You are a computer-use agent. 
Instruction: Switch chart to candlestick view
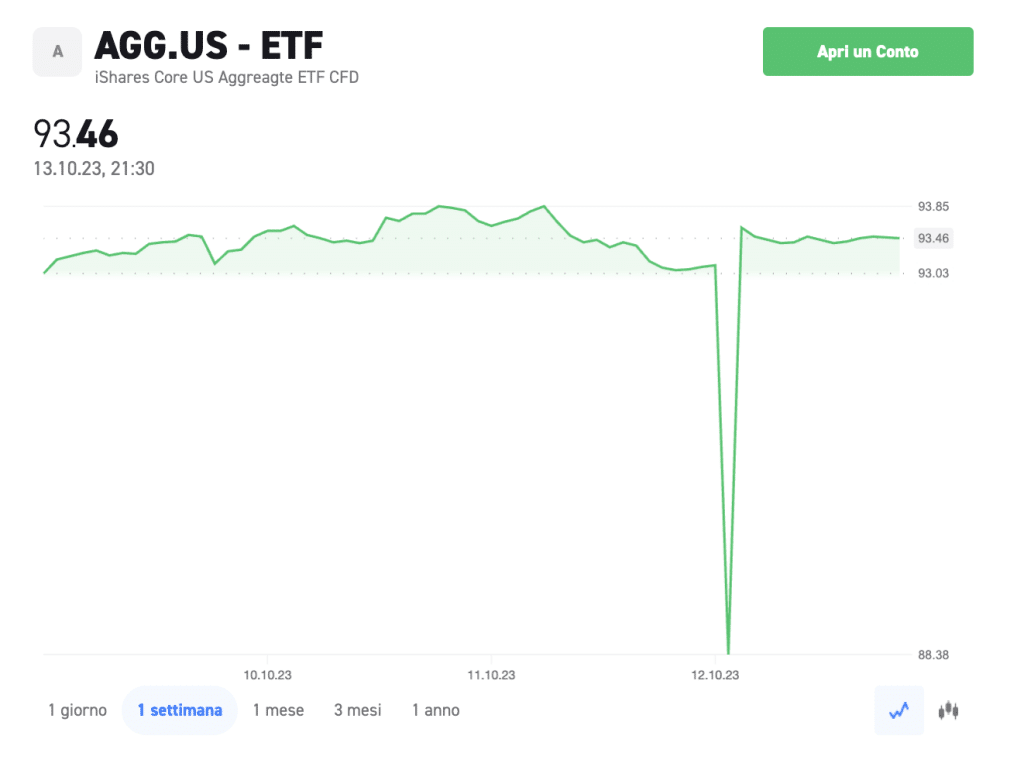946,710
